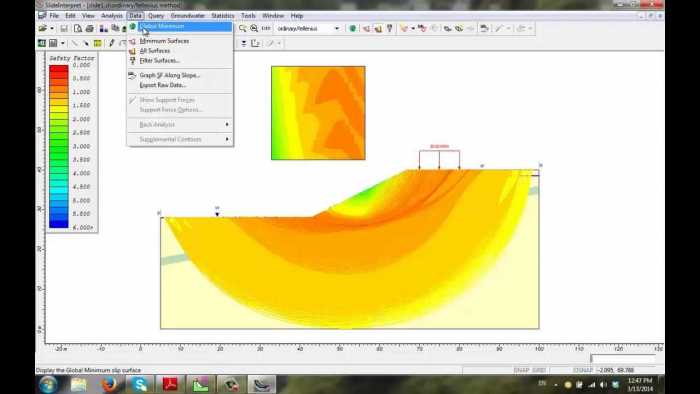The width and height of the screenshot is (700, 394).
Task: Click the Save disk toolbar icon
Action: pyautogui.click(x=64, y=29)
